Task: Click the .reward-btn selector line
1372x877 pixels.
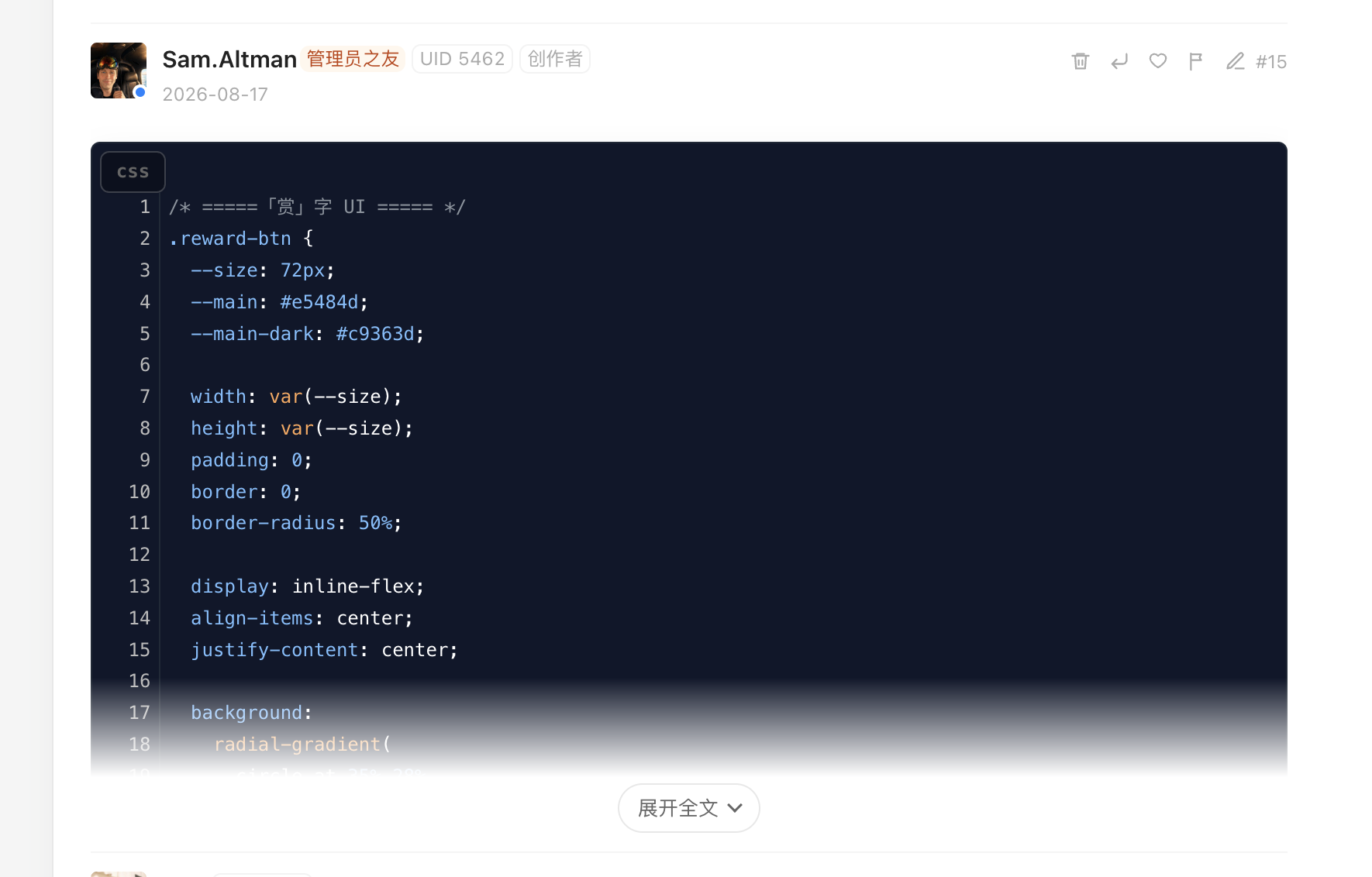Action: 241,239
